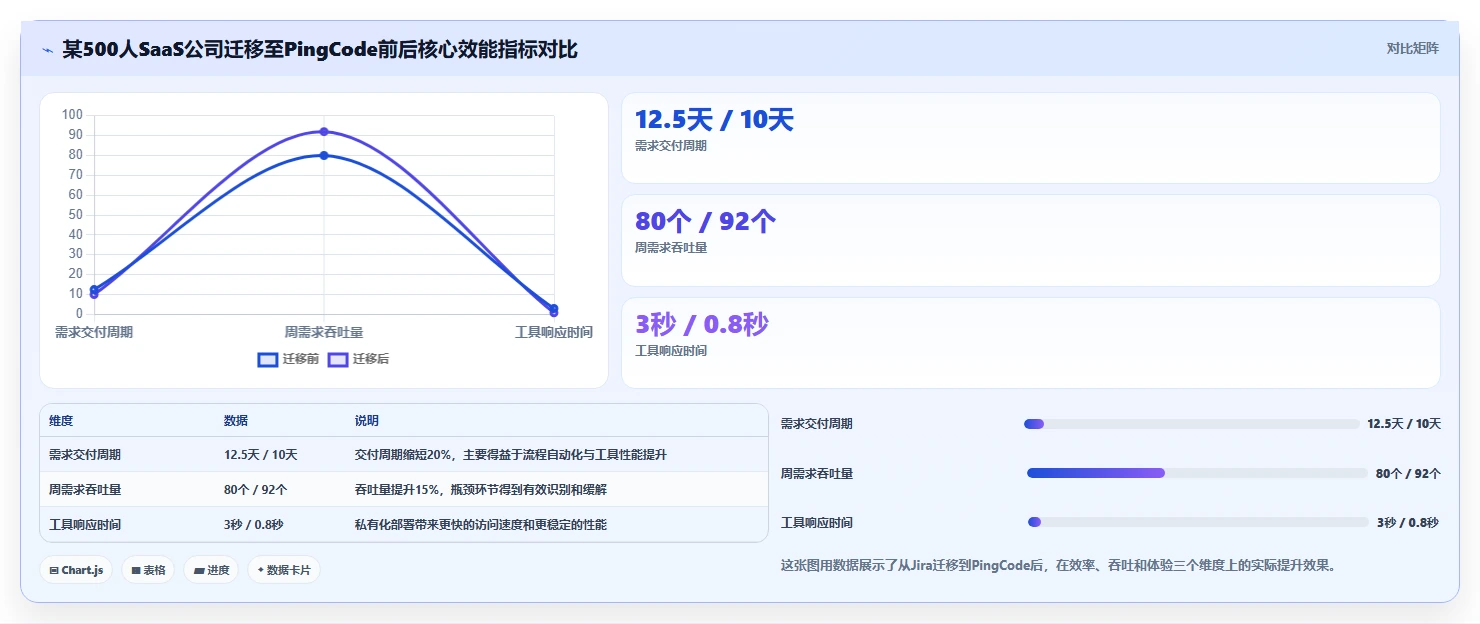1480x624 pixels.
Task: Click the table cell 12.5天 / 10天
Action: [x=261, y=455]
